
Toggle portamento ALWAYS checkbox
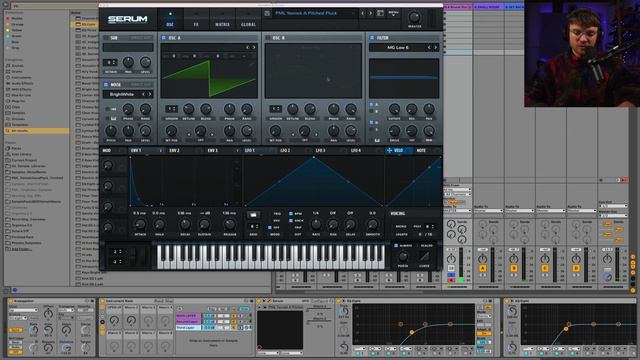click(x=396, y=246)
